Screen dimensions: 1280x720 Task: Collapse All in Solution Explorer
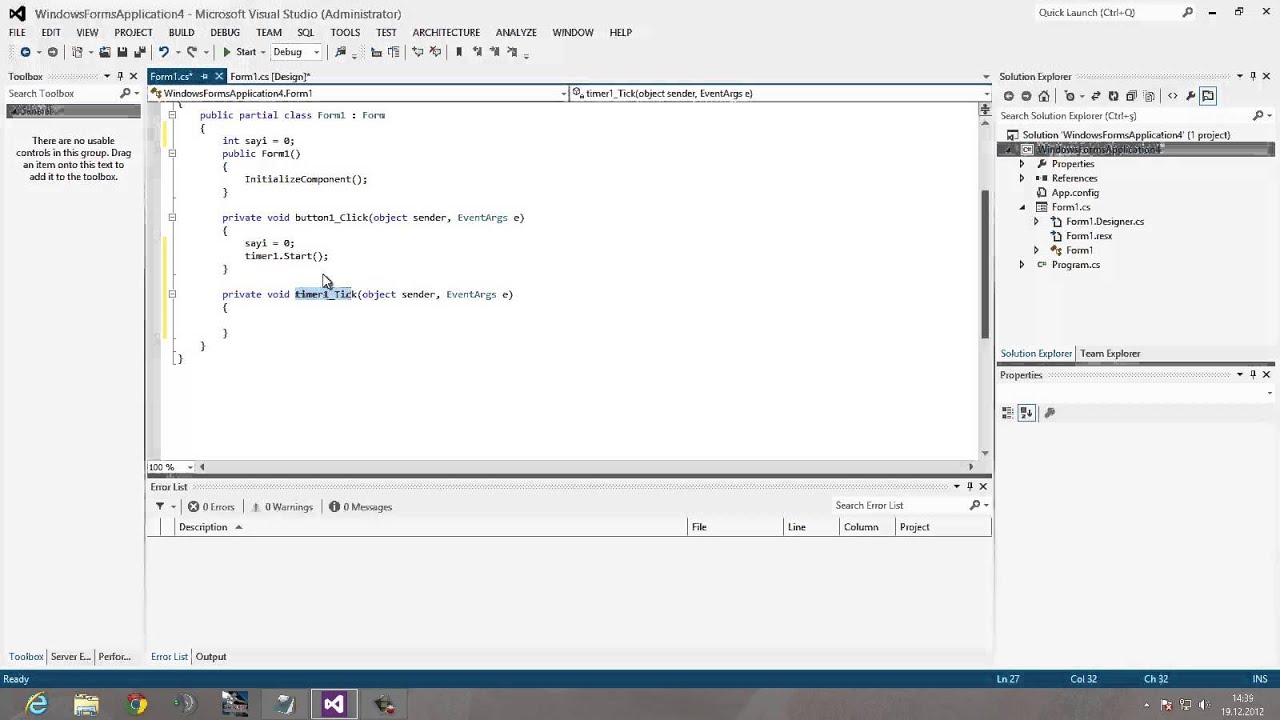pyautogui.click(x=1131, y=96)
